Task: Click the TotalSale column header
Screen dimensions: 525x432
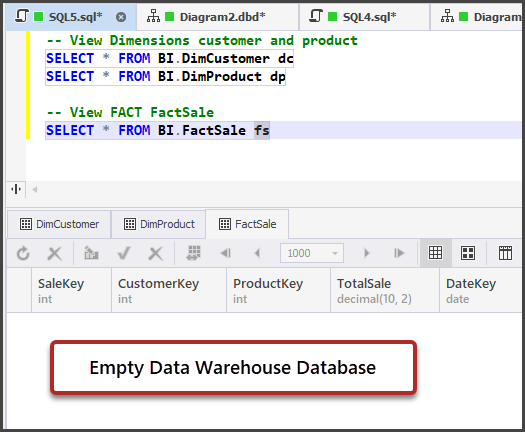Action: click(385, 290)
